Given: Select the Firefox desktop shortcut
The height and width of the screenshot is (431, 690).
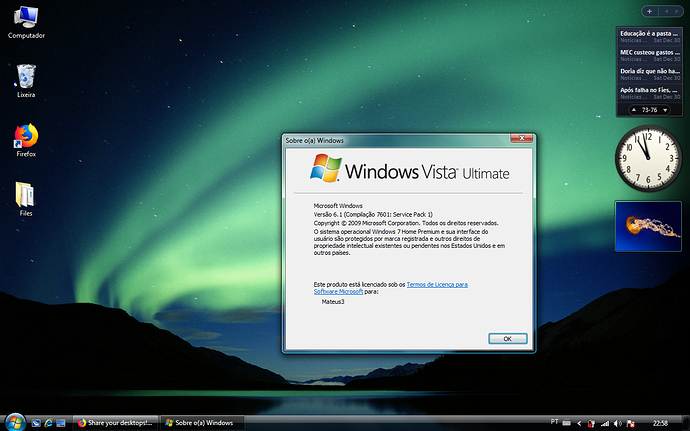Looking at the screenshot, I should [26, 140].
